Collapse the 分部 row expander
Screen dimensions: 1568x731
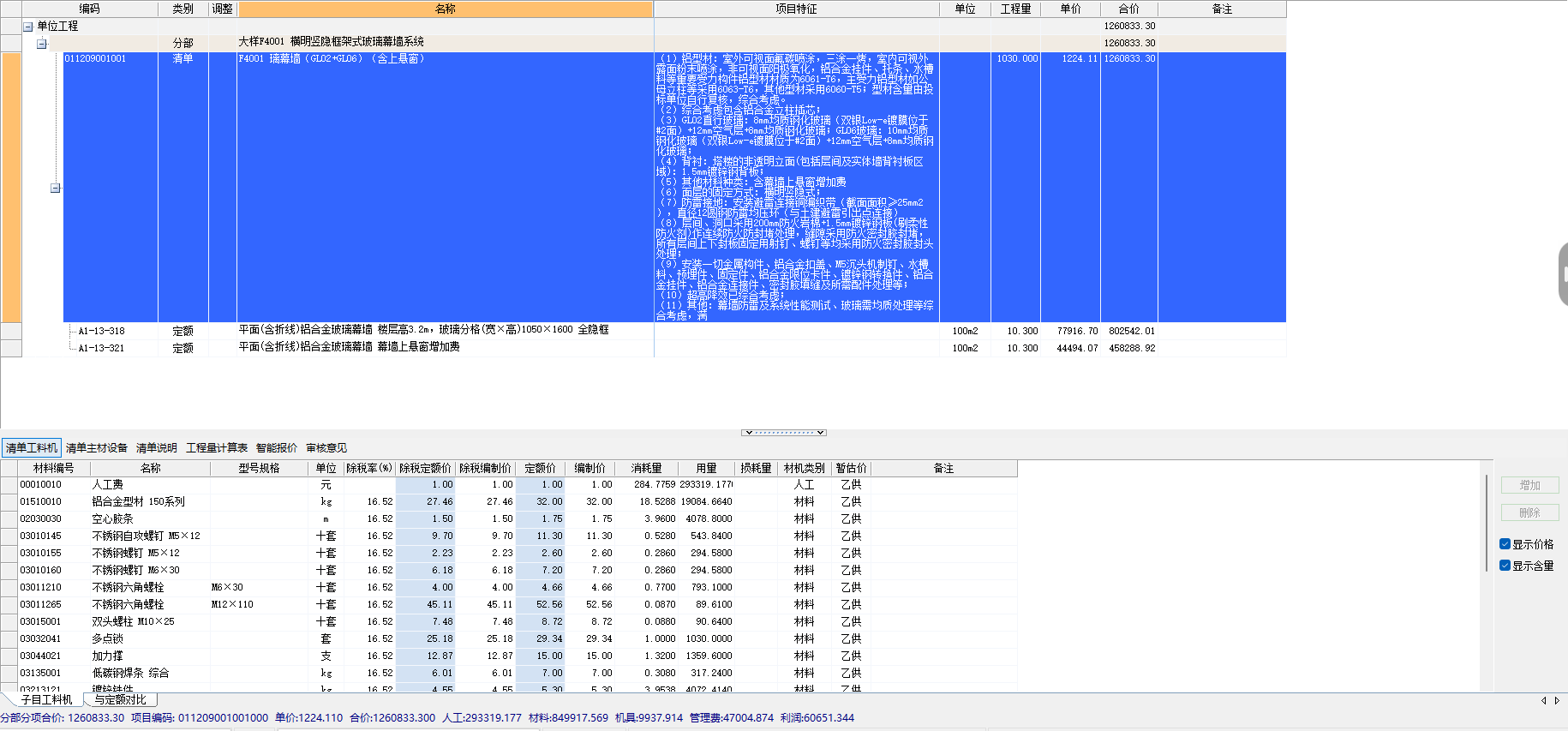[41, 44]
